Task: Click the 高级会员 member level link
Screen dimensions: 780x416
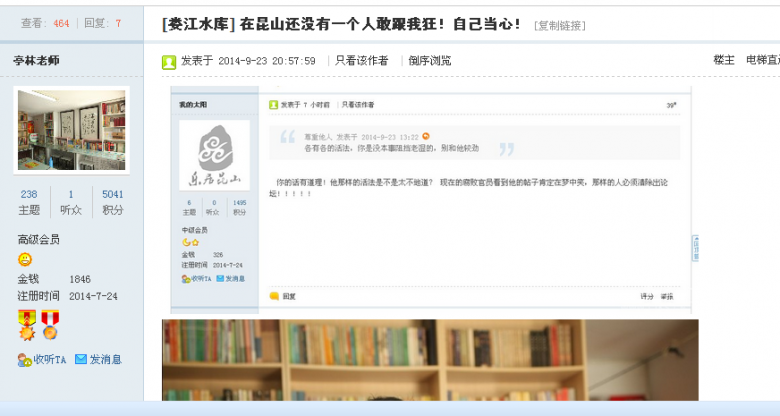Action: pyautogui.click(x=39, y=240)
